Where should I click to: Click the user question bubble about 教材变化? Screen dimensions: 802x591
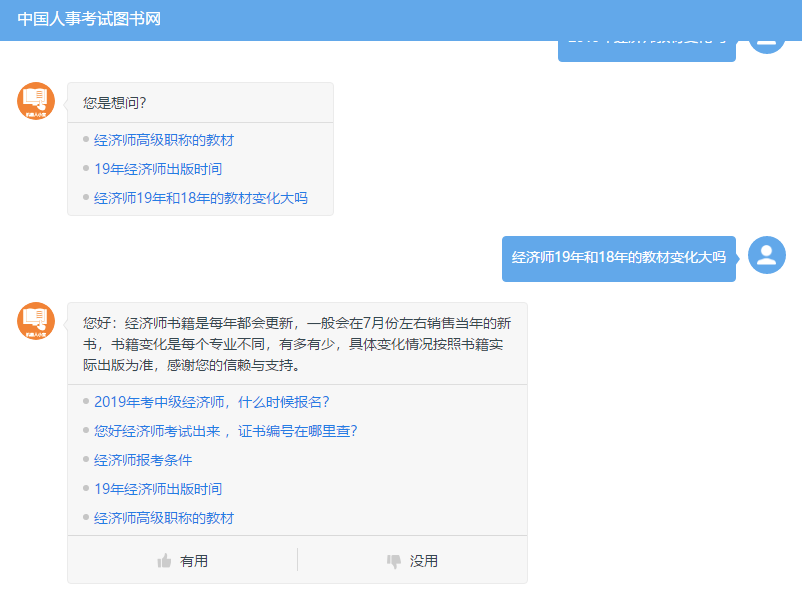pos(618,256)
